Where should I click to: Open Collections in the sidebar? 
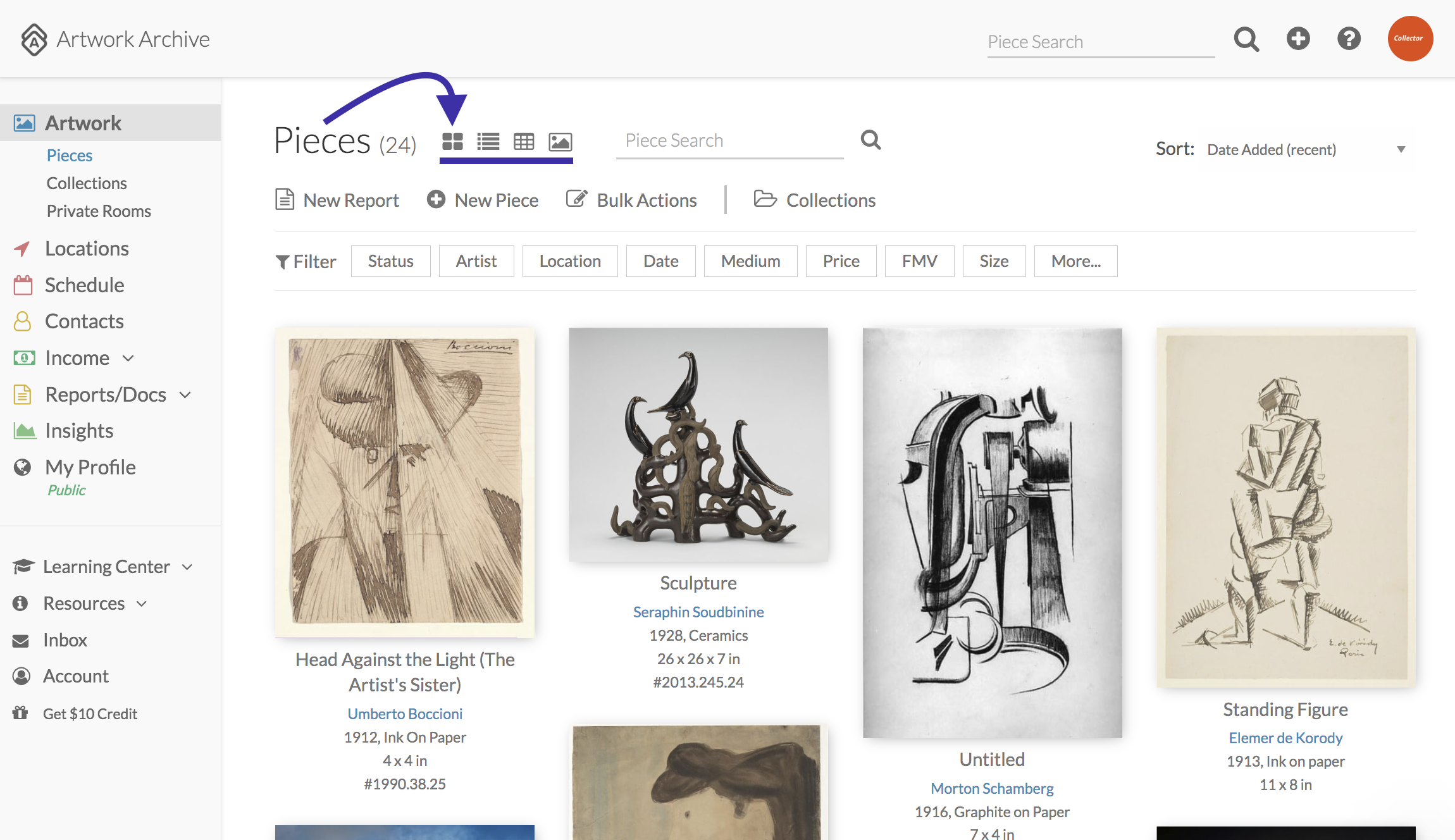87,183
